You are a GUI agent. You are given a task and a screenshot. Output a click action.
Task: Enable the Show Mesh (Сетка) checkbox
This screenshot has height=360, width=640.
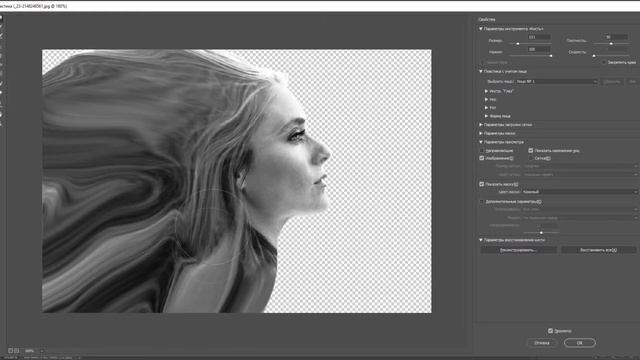(531, 158)
